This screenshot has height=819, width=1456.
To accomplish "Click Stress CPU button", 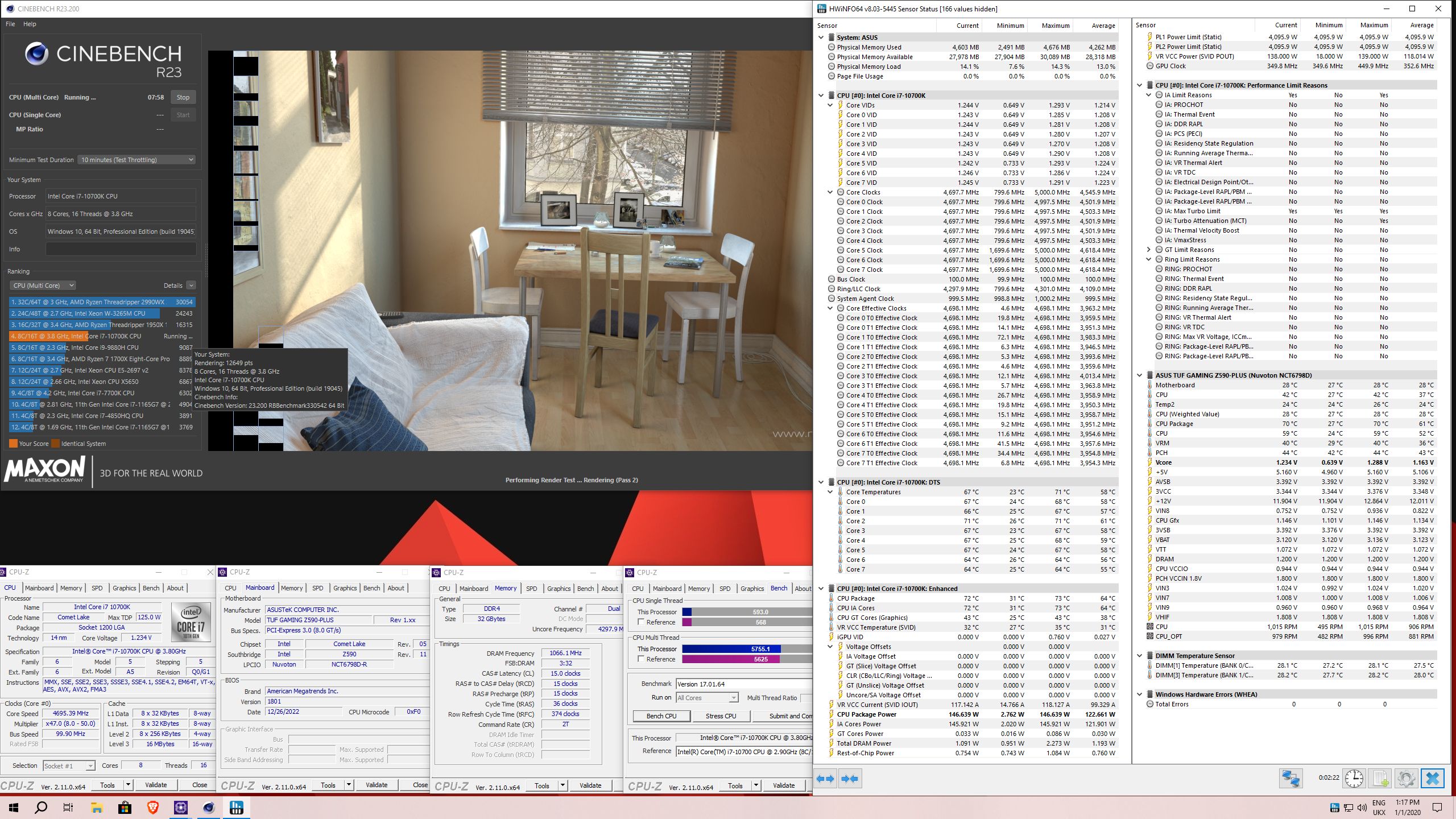I will (721, 716).
